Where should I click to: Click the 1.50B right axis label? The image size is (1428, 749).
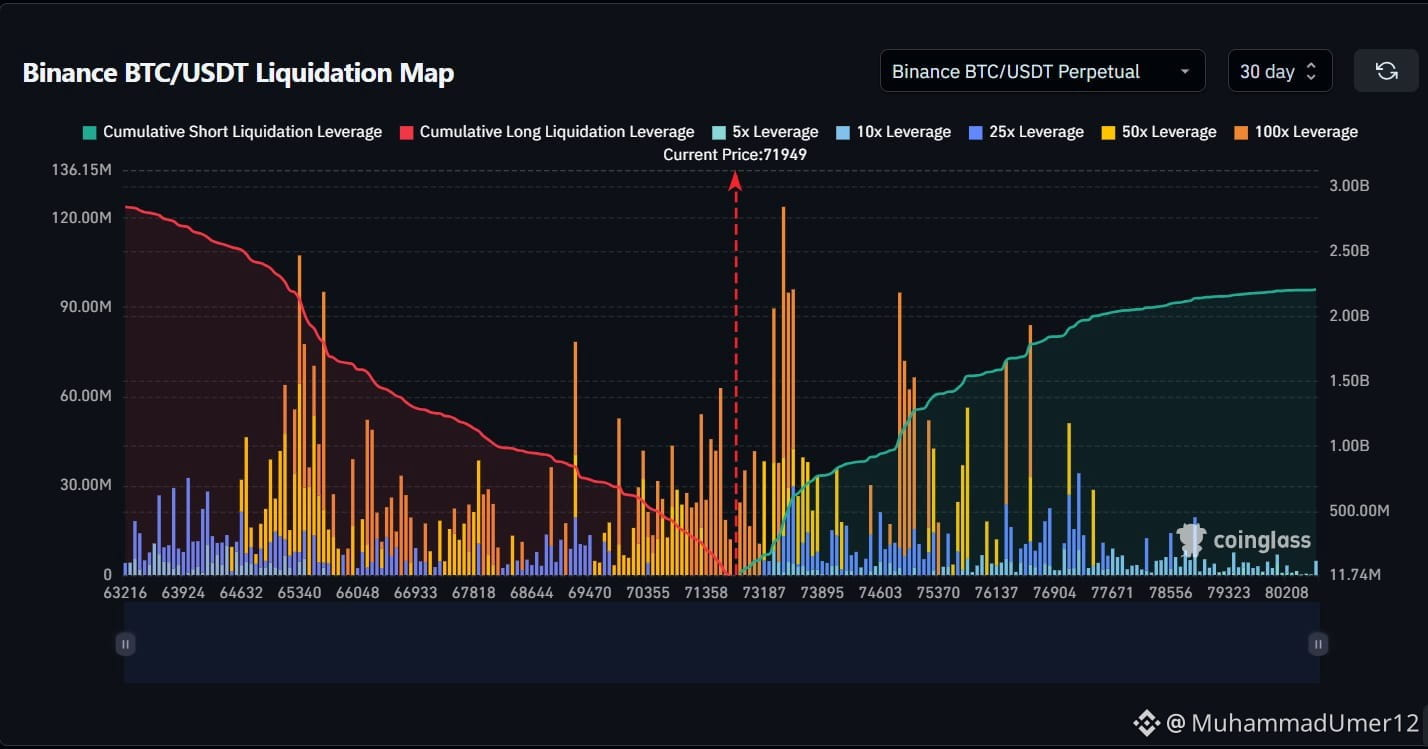pyautogui.click(x=1350, y=381)
